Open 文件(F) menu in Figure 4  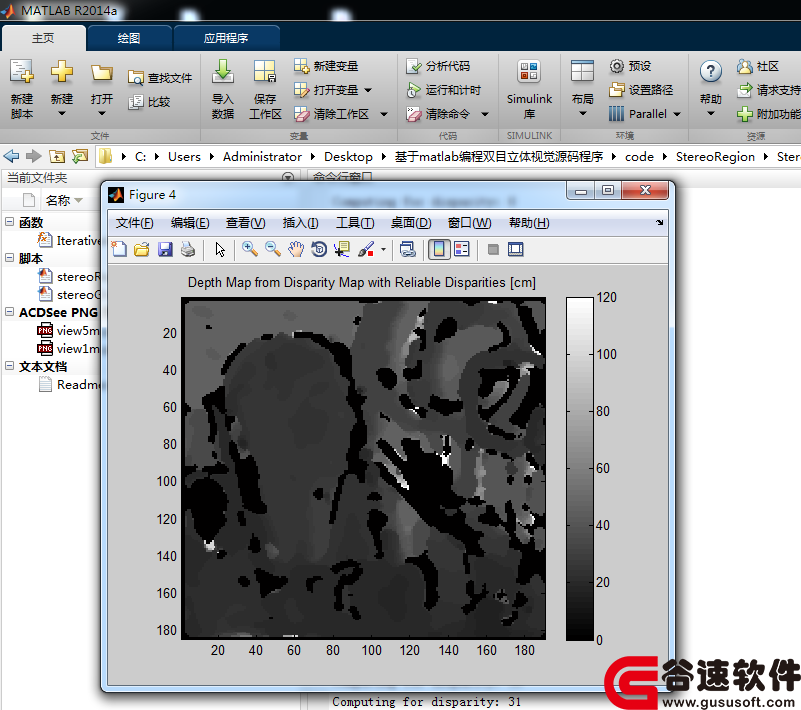134,223
